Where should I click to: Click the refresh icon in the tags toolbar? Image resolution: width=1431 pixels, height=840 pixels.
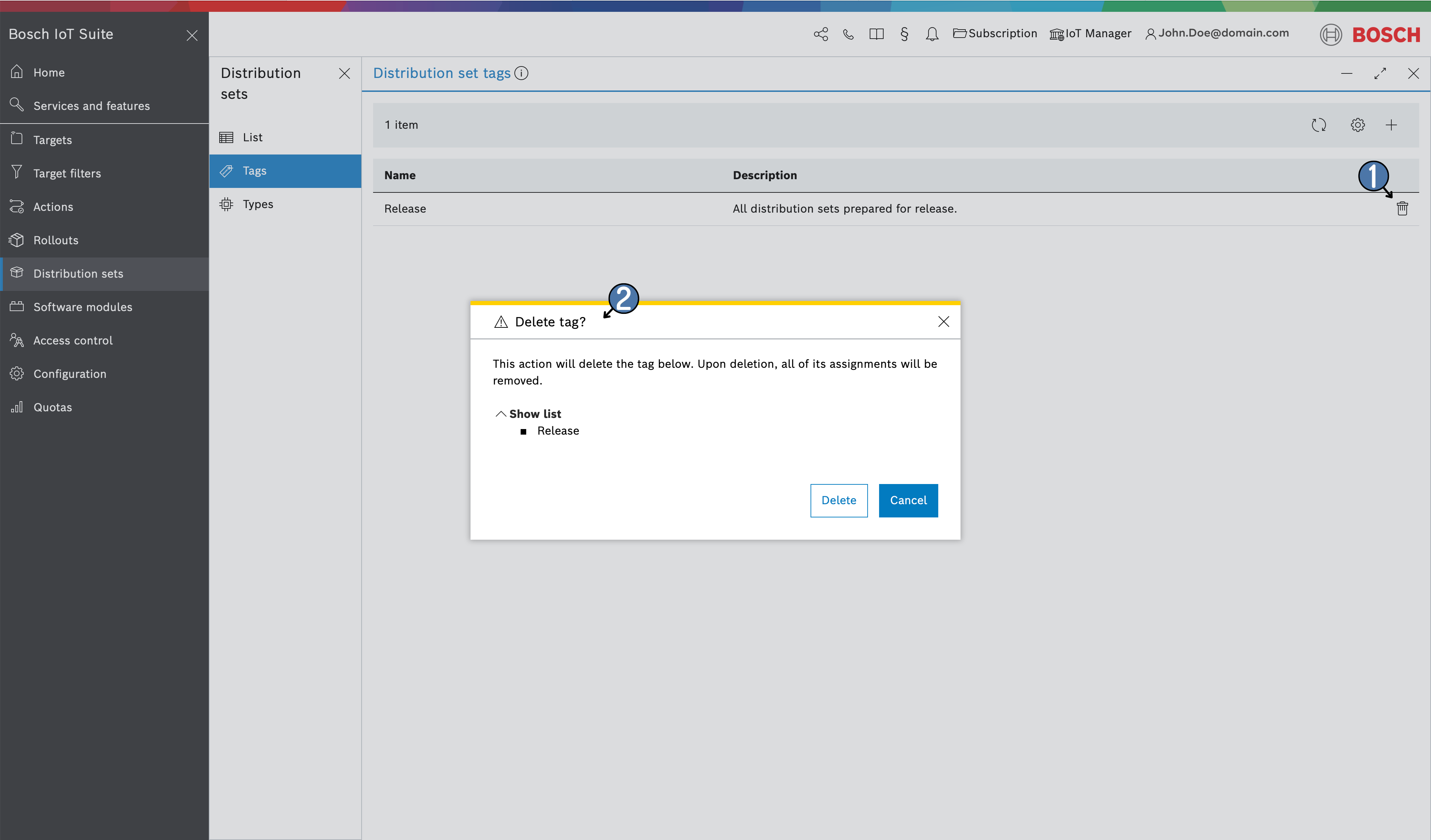1319,125
